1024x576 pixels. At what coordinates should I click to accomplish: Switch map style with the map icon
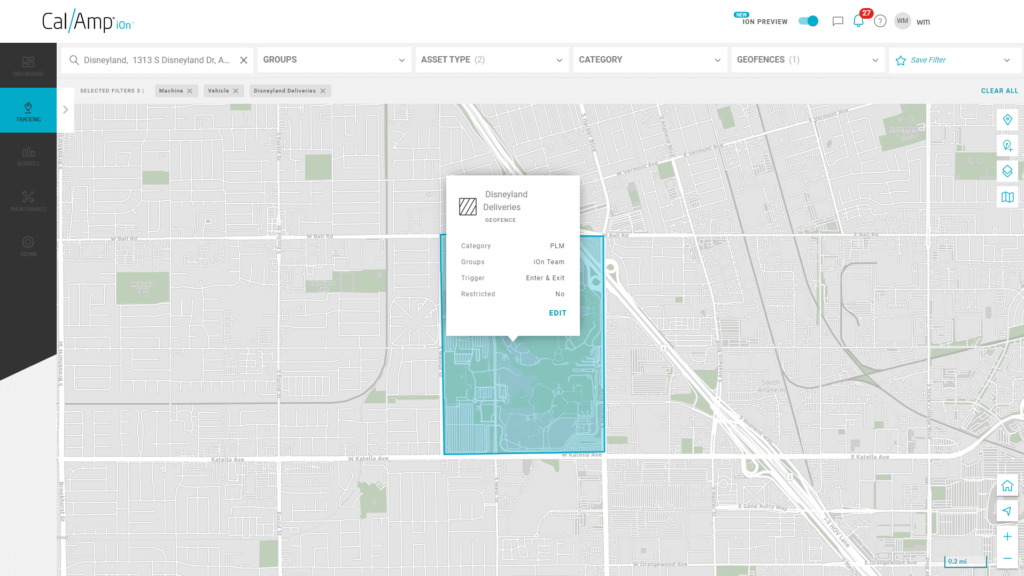[x=1007, y=197]
